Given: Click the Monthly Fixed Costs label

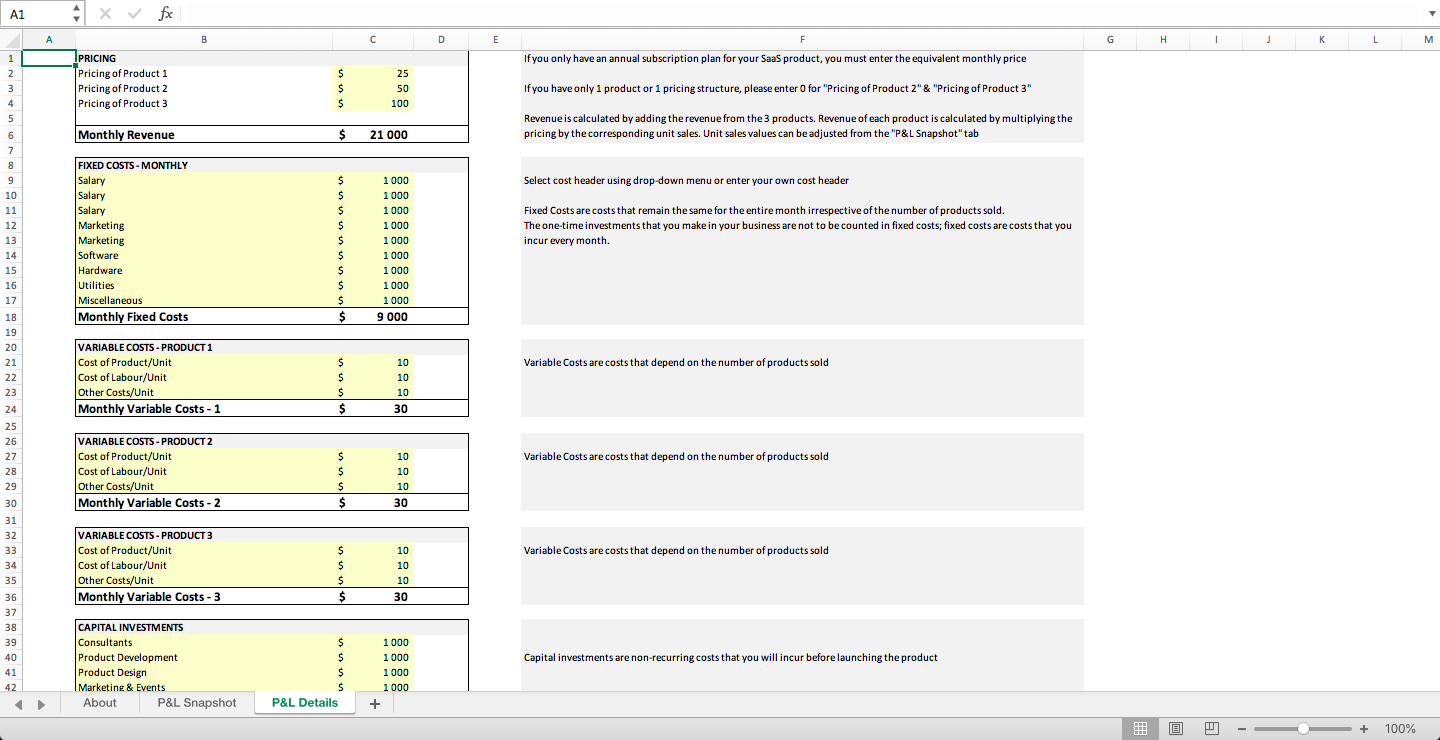Looking at the screenshot, I should [203, 317].
